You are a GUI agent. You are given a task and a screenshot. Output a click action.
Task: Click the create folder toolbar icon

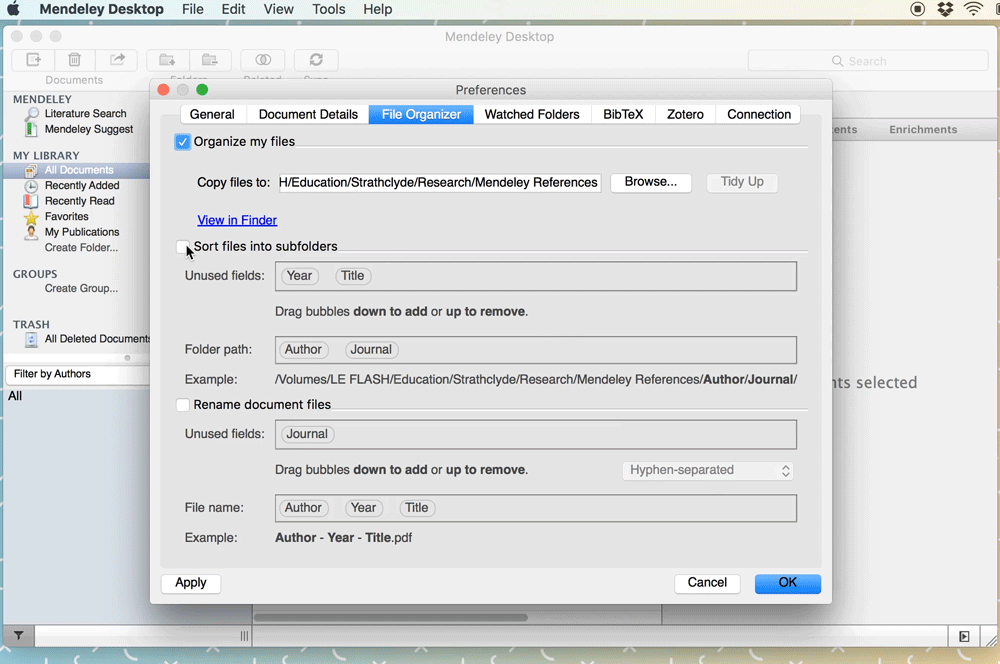coord(168,60)
